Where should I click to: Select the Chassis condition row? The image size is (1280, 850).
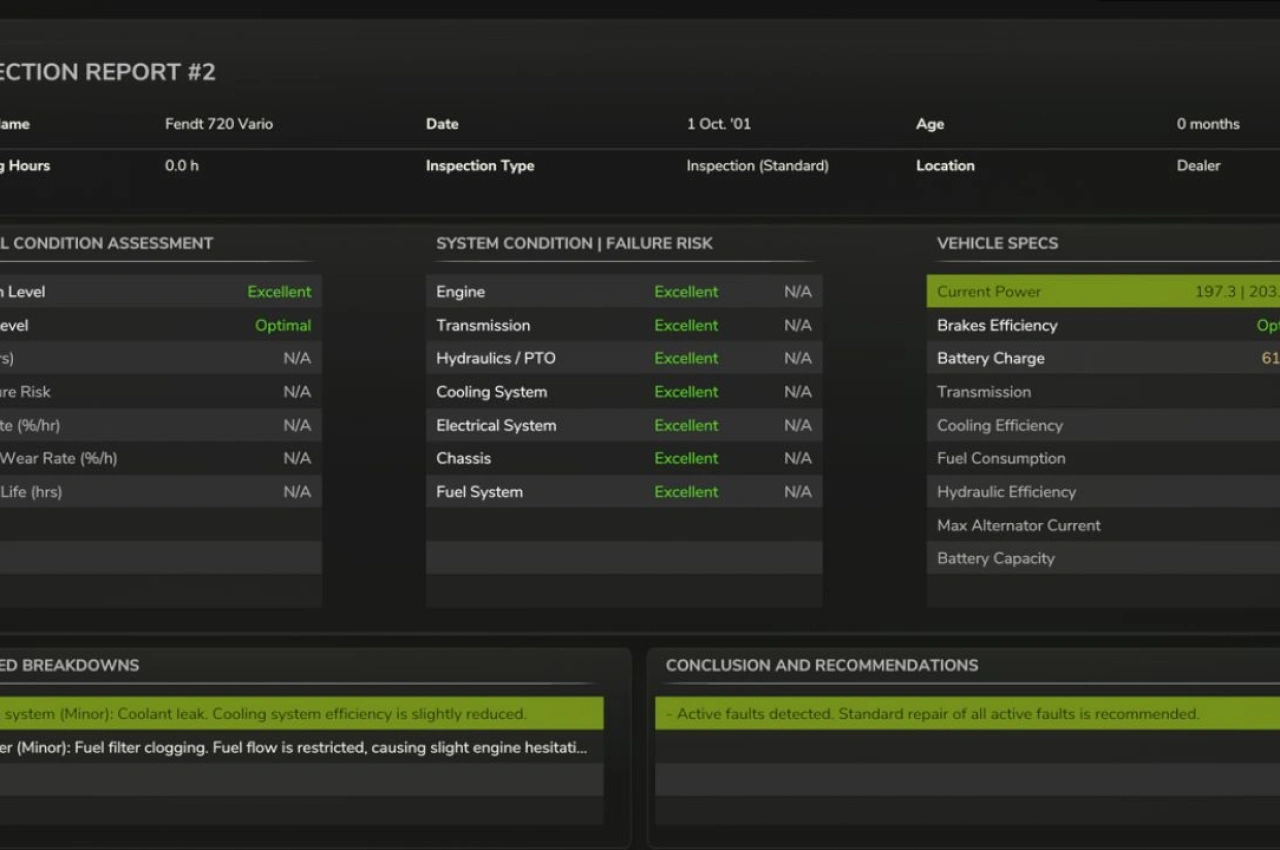[623, 458]
